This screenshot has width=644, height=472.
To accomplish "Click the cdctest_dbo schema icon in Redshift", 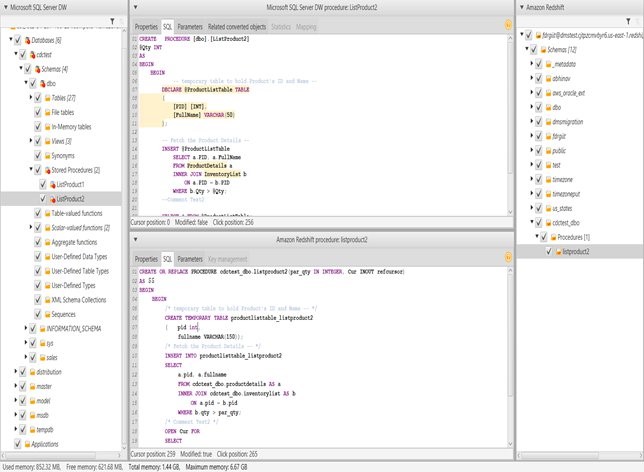I will 548,223.
